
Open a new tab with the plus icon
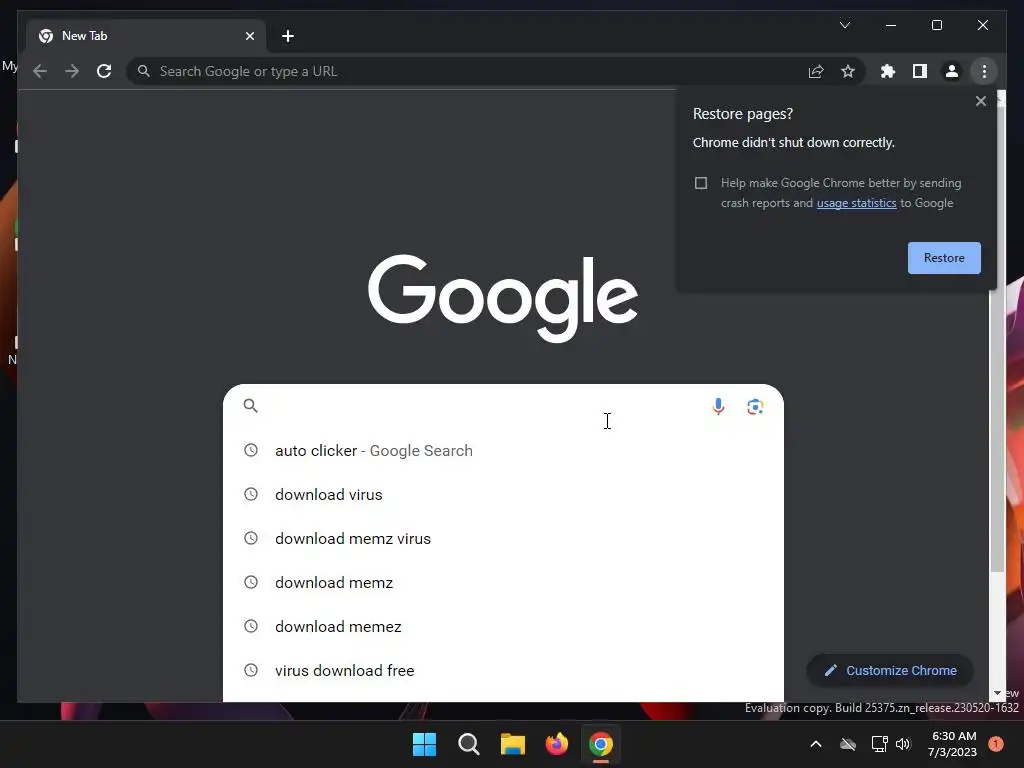288,36
